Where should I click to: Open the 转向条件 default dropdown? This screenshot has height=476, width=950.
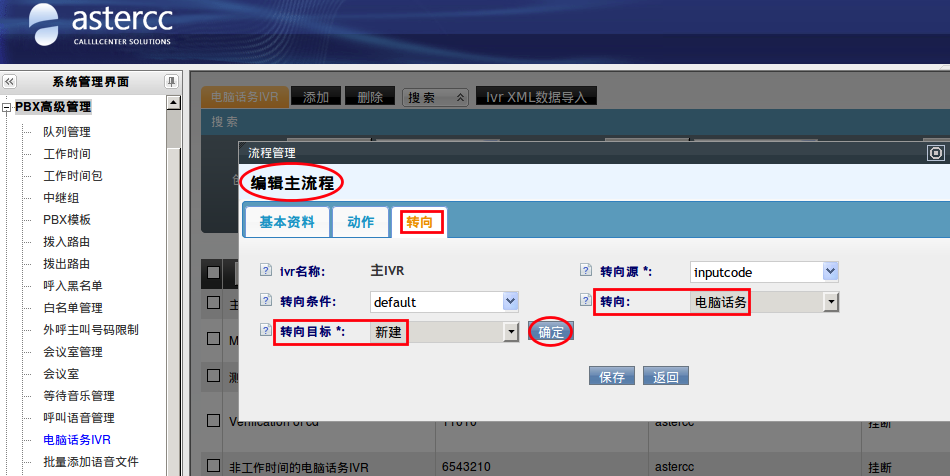point(510,301)
